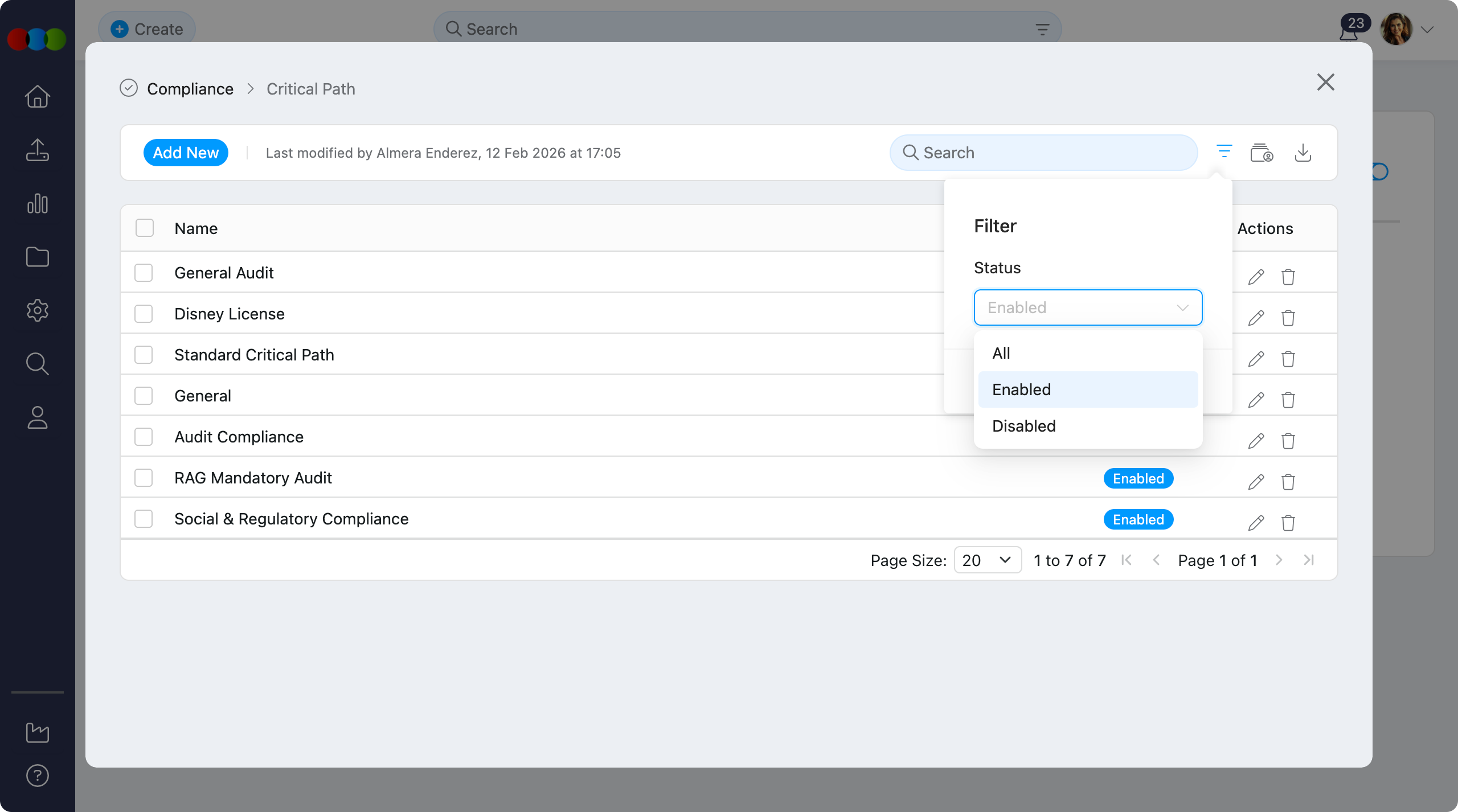Open the analytics bar chart sidebar icon
This screenshot has width=1458, height=812.
[38, 203]
